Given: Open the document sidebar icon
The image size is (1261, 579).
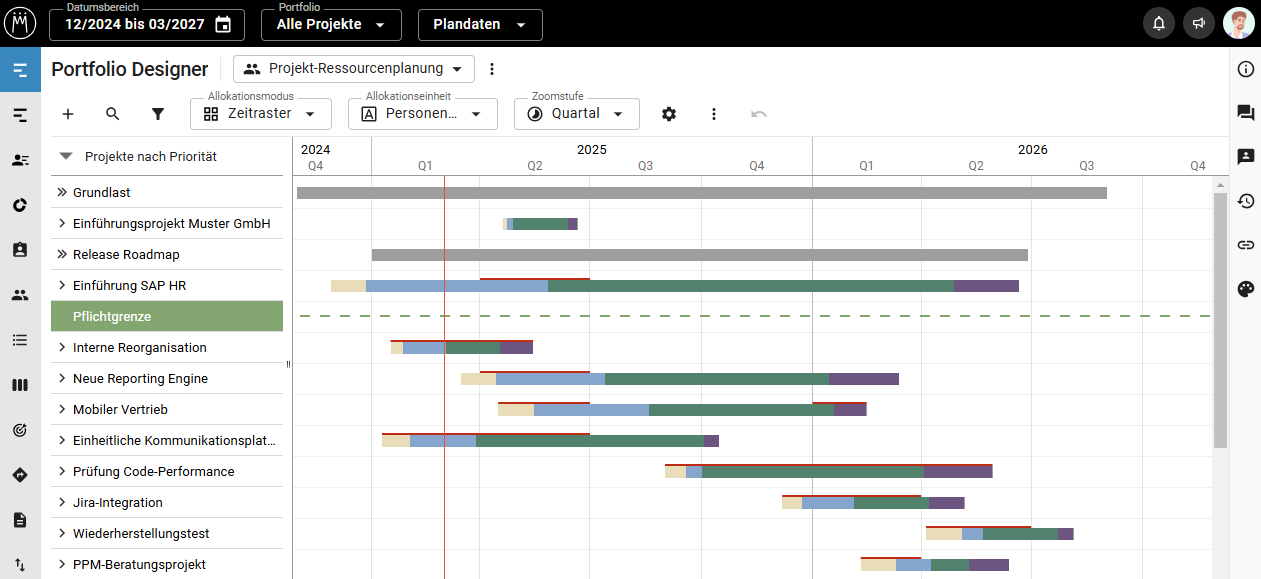Looking at the screenshot, I should point(20,520).
